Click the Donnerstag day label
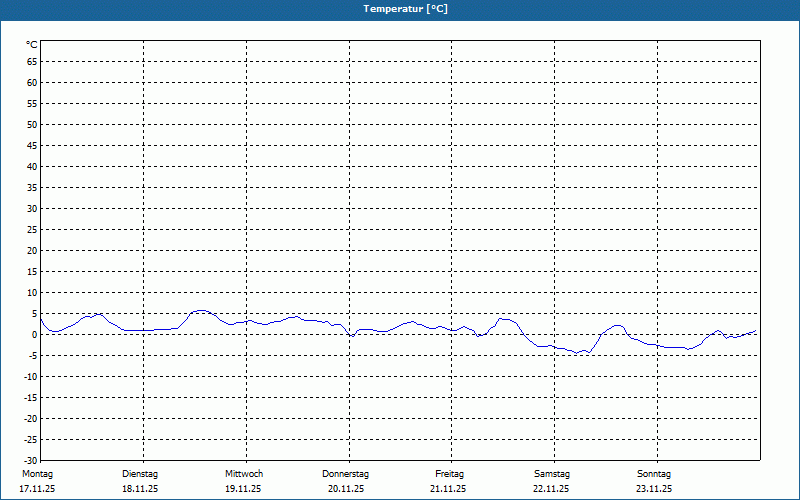 point(345,474)
